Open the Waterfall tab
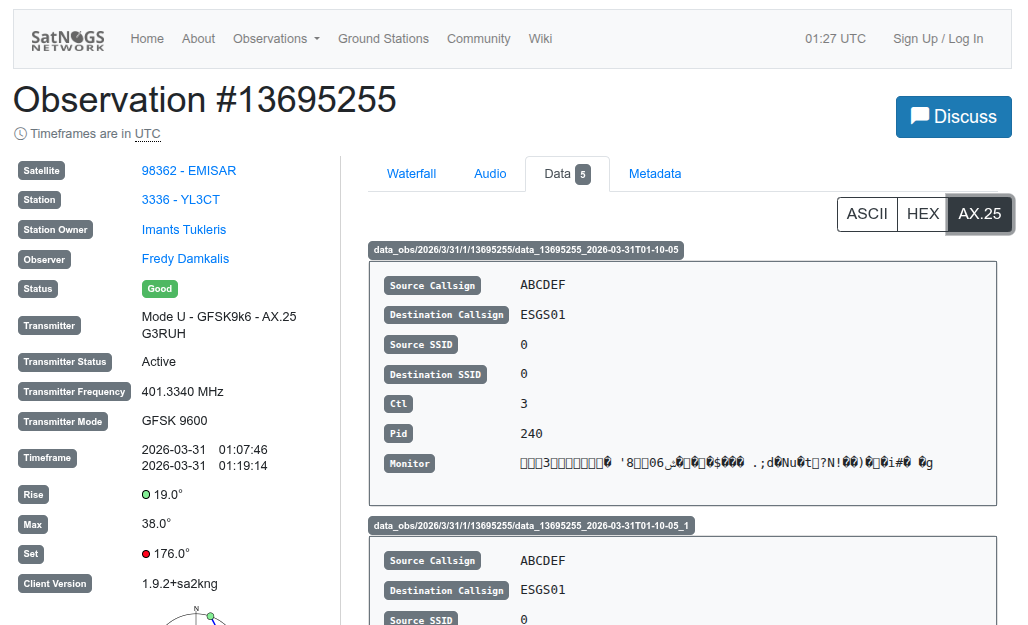This screenshot has width=1028, height=625. point(411,174)
